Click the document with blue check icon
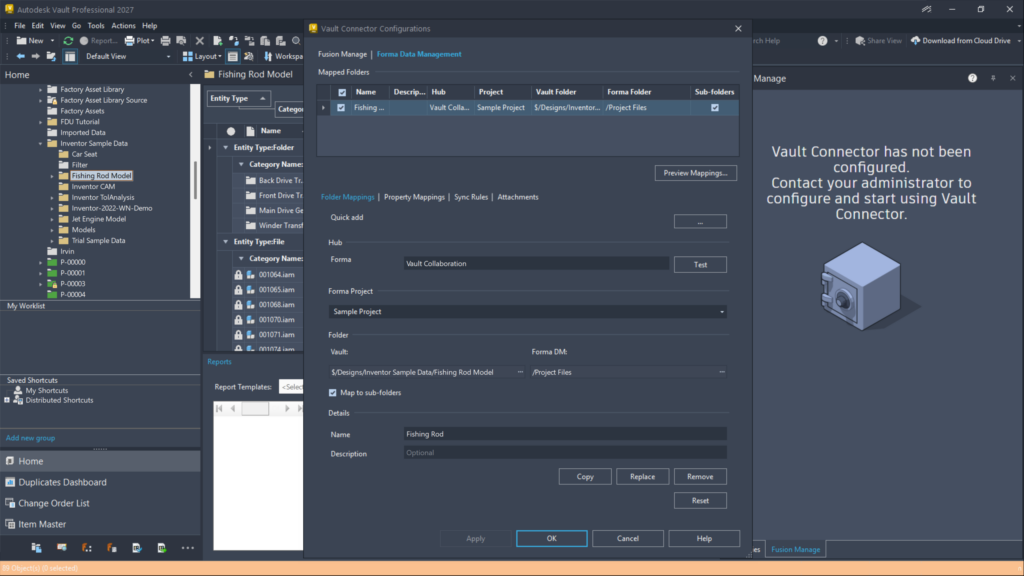1024x576 pixels. [137, 548]
